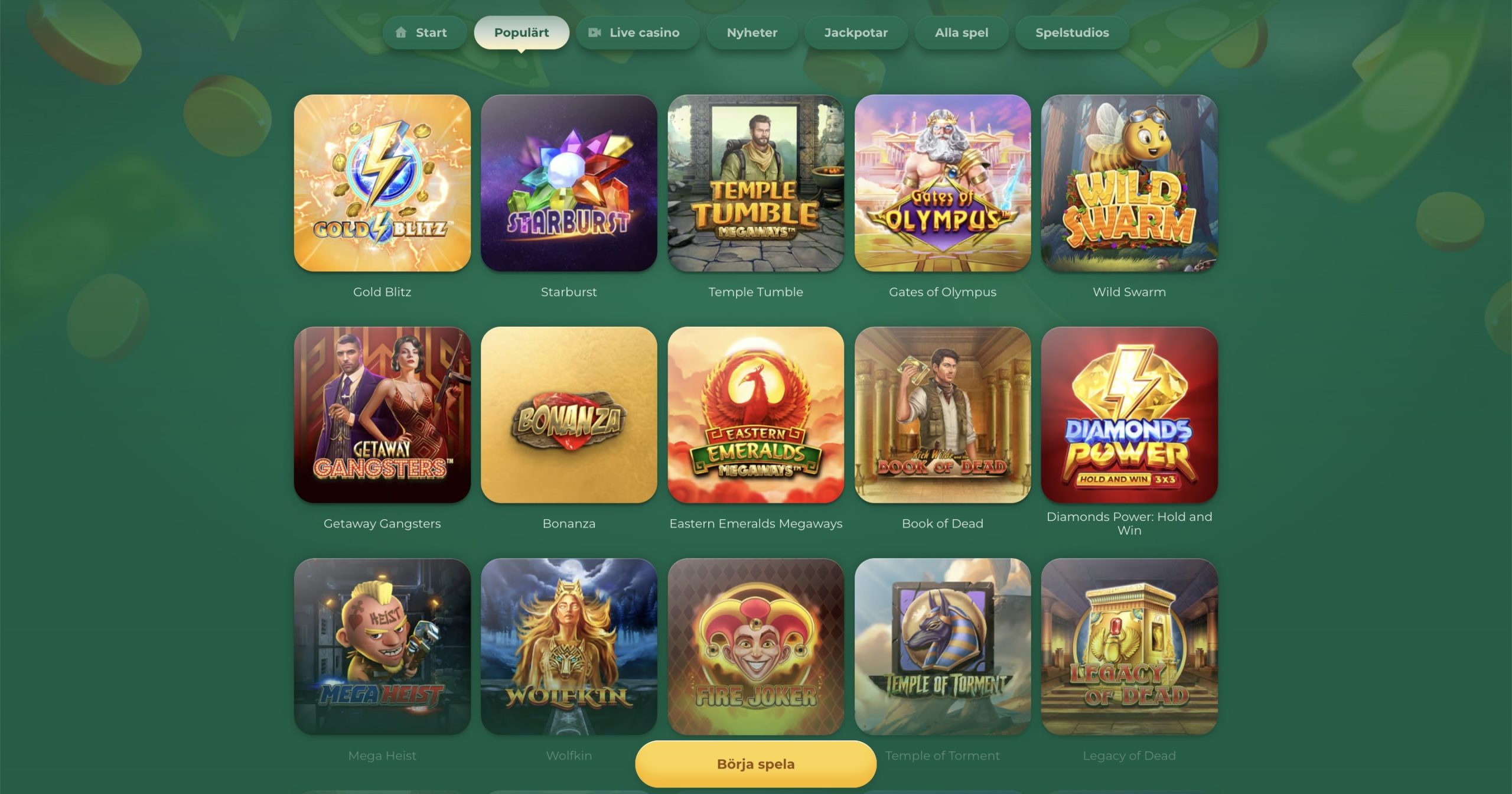The height and width of the screenshot is (794, 1512).
Task: Switch to the Live casino tab
Action: (637, 32)
